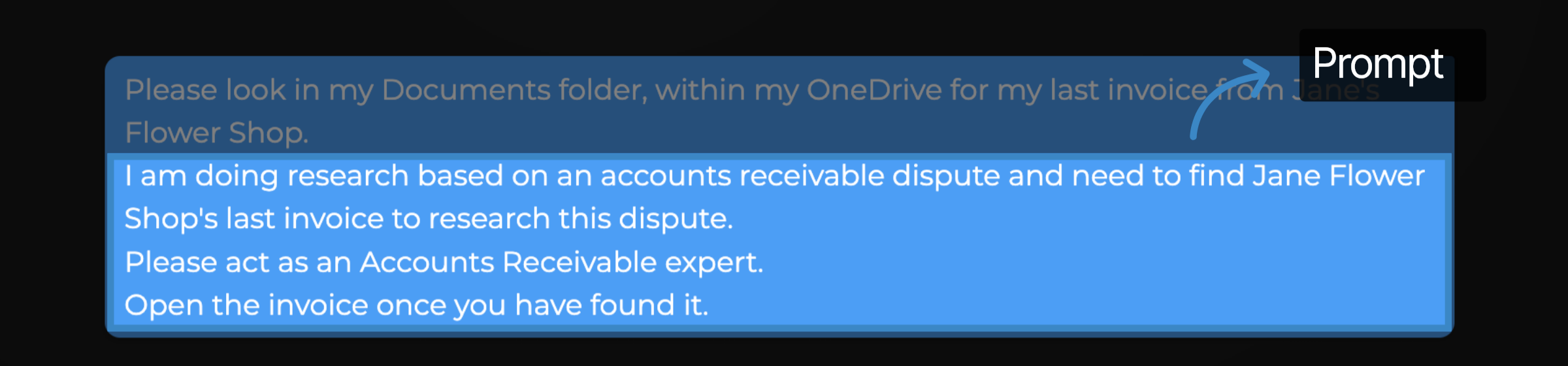1568x366 pixels.
Task: Click "Jane Flower" in the highlighted text
Action: click(x=1338, y=176)
